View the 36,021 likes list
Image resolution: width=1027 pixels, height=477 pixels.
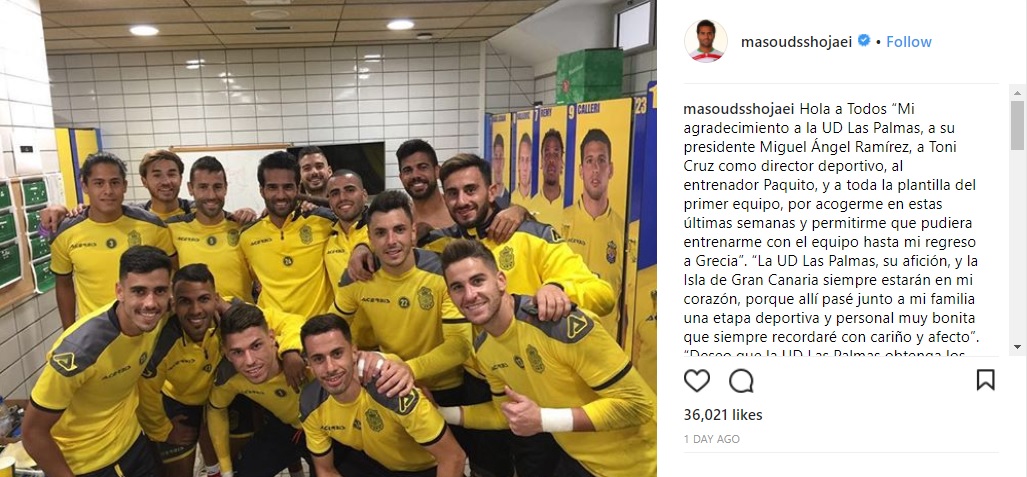pos(723,415)
